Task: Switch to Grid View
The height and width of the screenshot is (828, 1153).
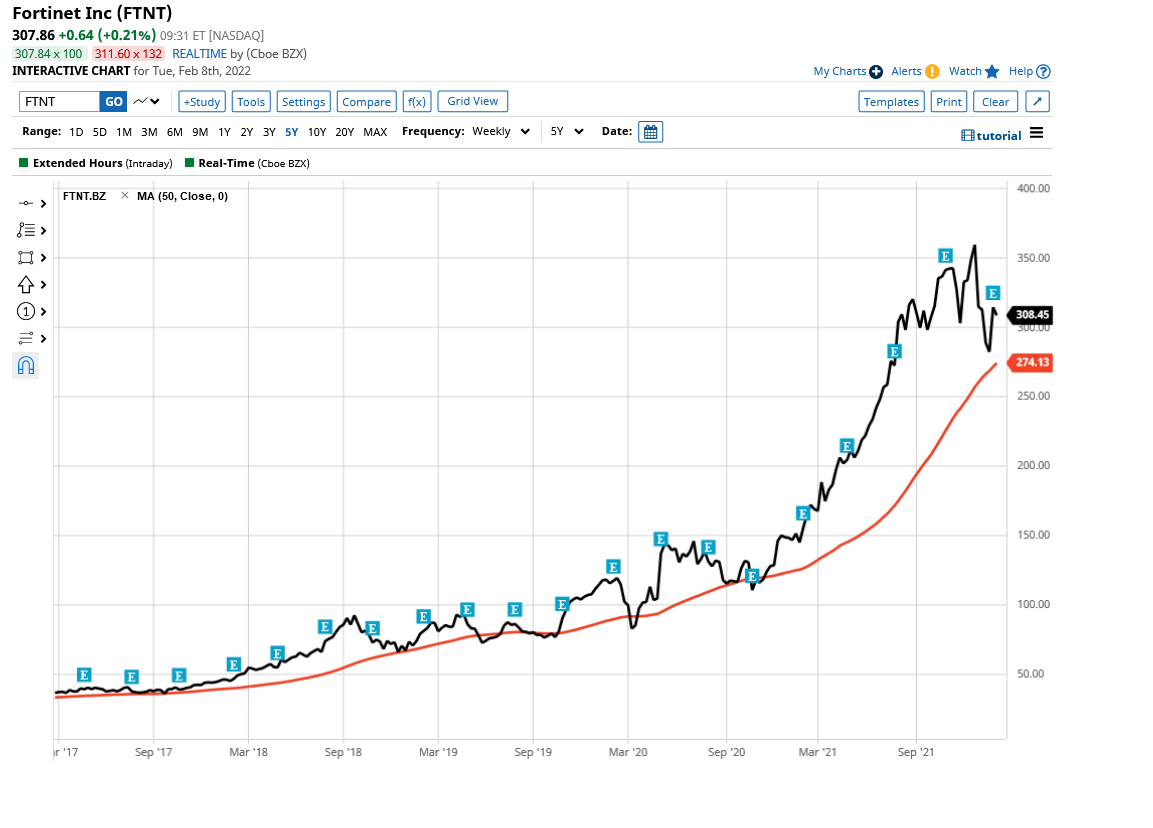Action: point(473,101)
